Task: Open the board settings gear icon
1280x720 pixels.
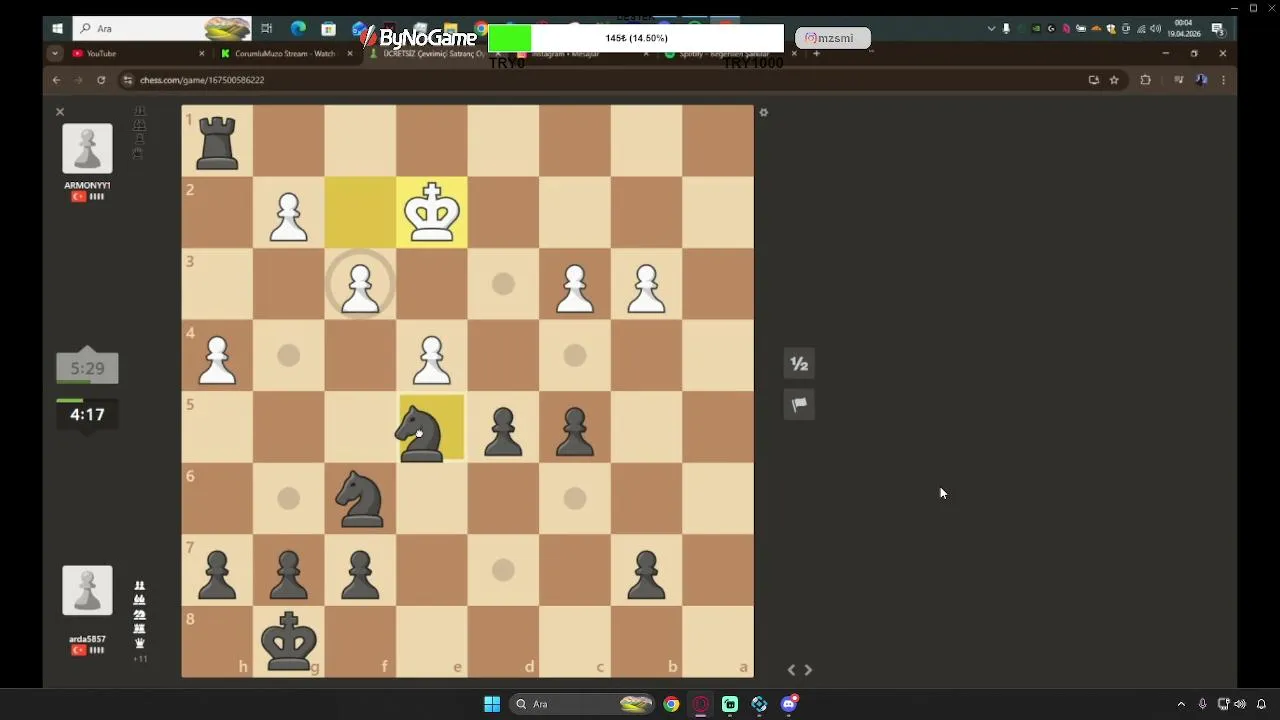Action: [764, 112]
